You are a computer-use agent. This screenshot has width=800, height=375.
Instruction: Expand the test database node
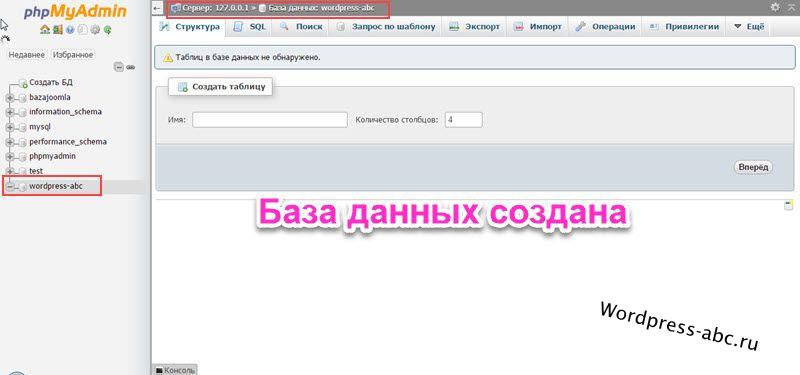click(x=10, y=172)
